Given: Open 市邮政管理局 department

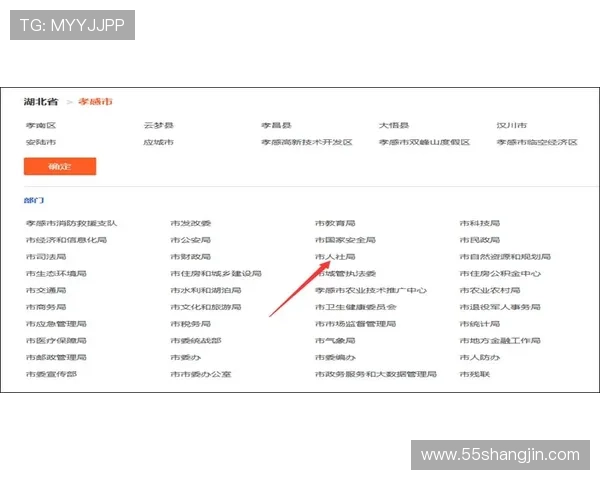Looking at the screenshot, I should [56, 357].
